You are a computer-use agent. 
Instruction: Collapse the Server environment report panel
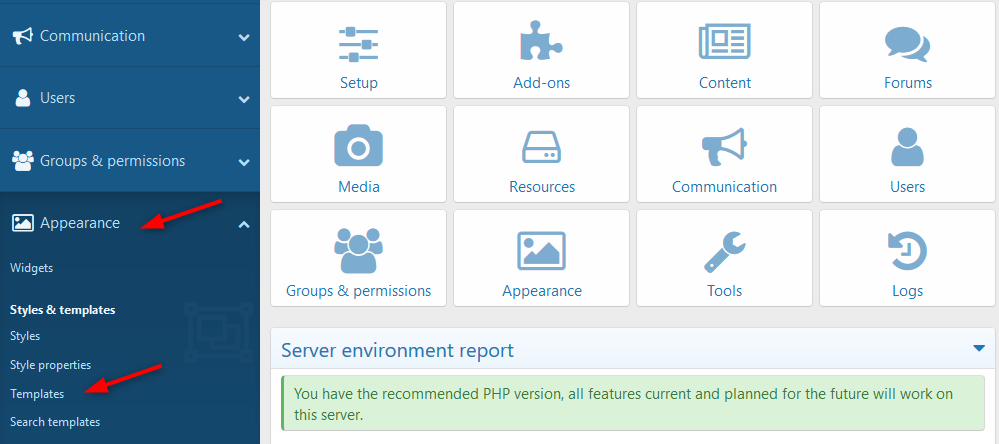(x=979, y=348)
